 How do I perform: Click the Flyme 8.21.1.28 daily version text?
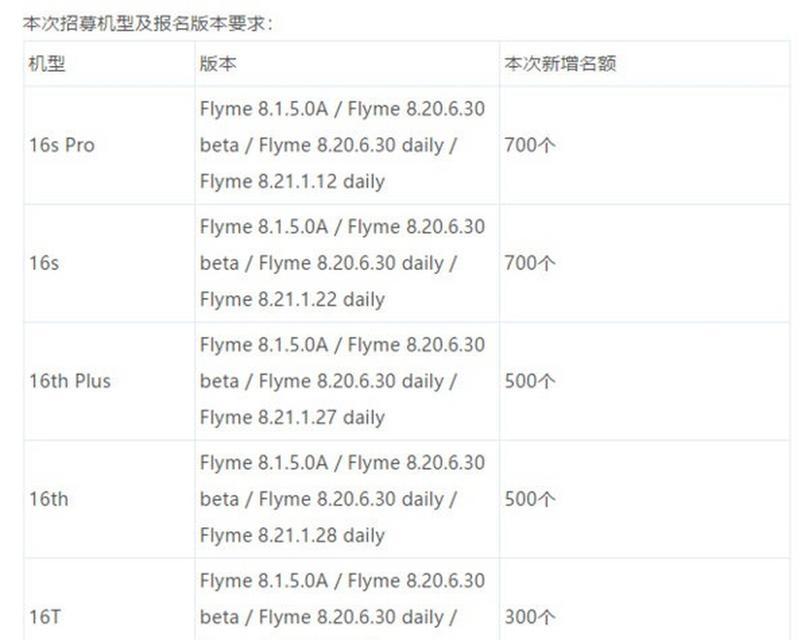point(293,536)
